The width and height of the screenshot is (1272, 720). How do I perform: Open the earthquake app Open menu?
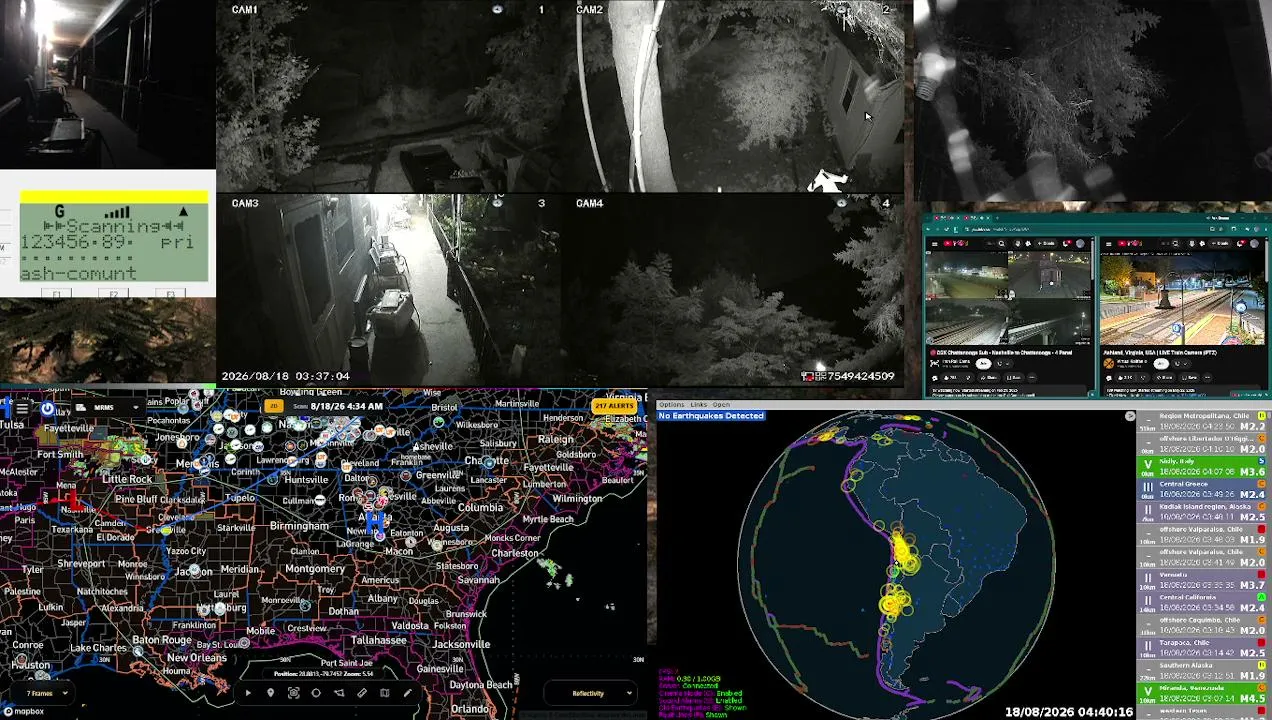click(x=721, y=404)
